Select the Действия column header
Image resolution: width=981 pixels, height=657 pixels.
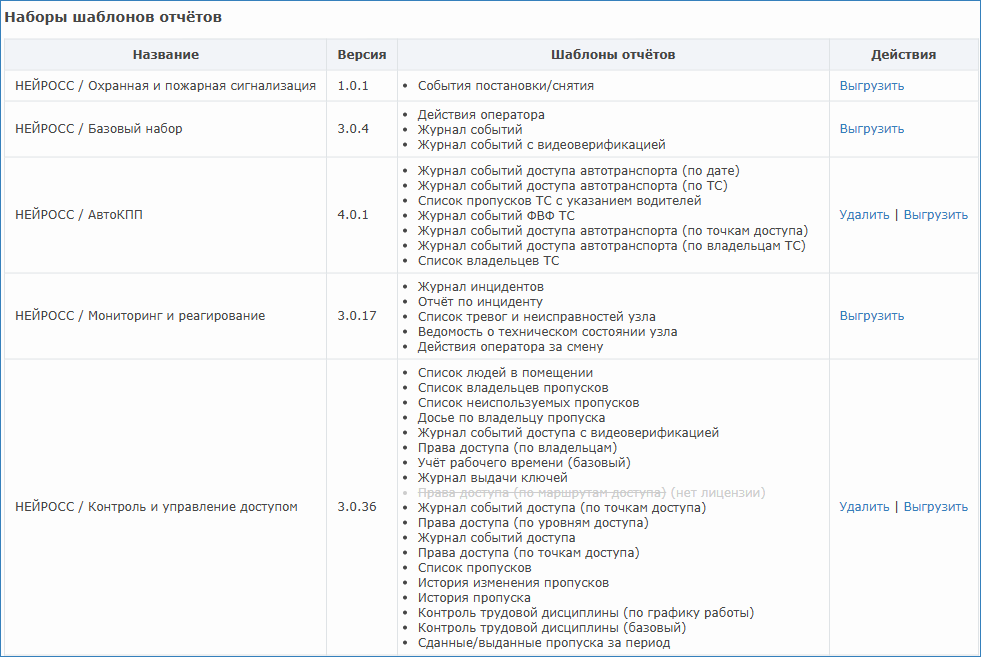tap(903, 54)
